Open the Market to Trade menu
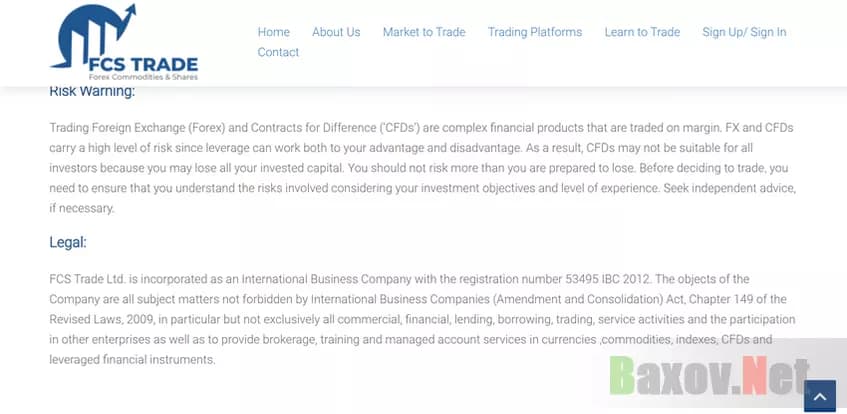The image size is (847, 414). point(424,32)
